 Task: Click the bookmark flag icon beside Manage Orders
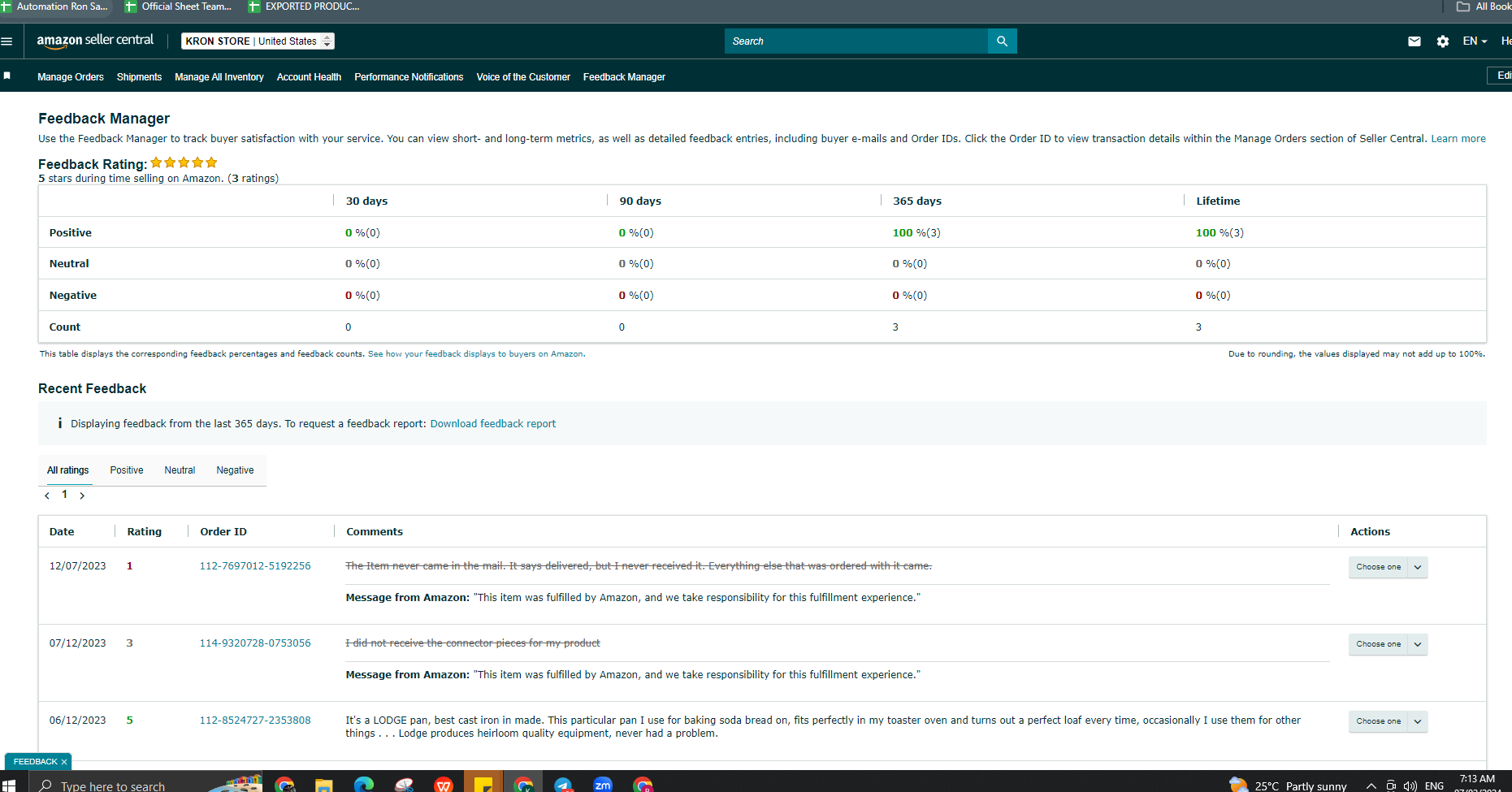click(x=7, y=76)
